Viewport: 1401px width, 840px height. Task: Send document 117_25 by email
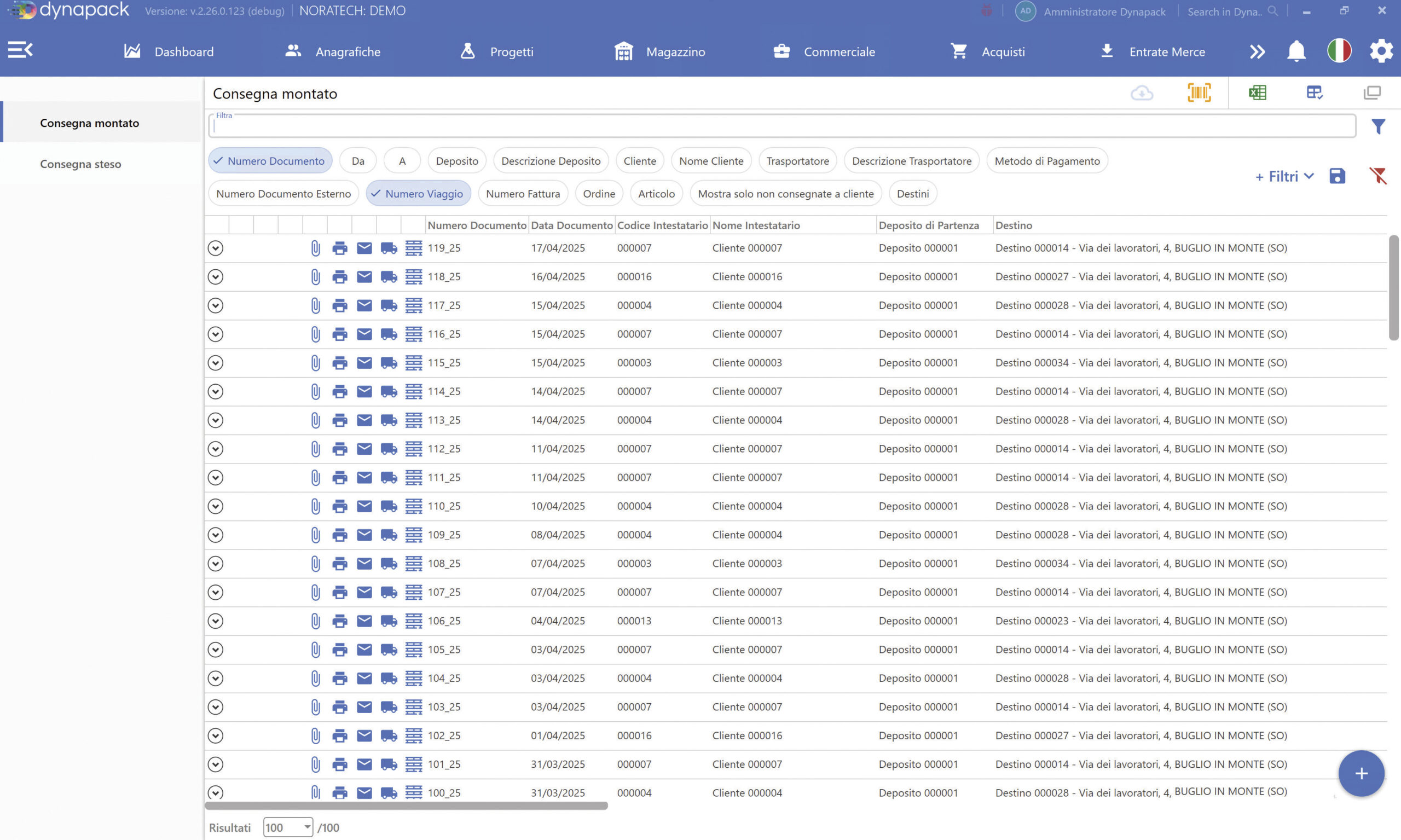tap(364, 305)
